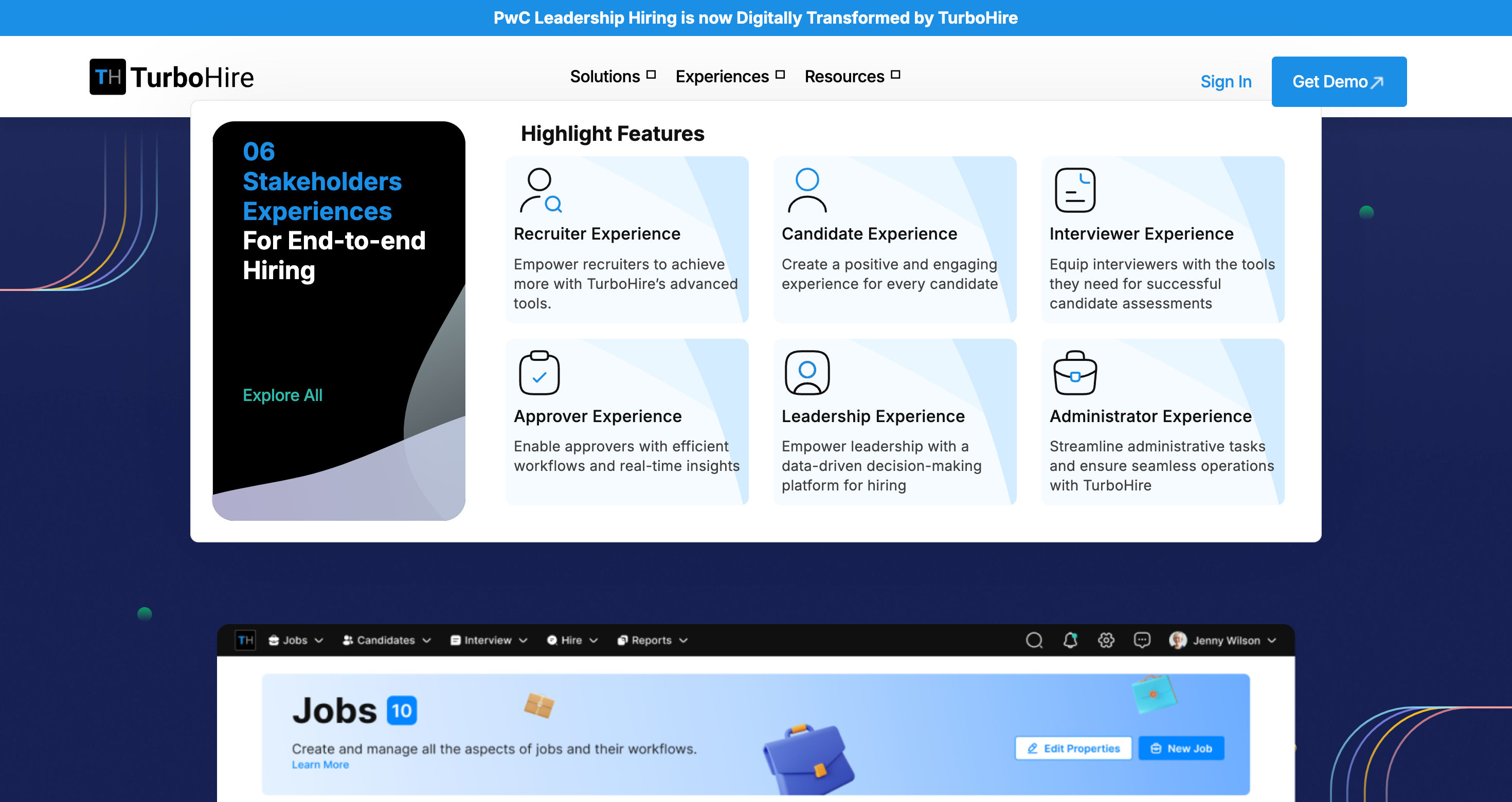Viewport: 1512px width, 802px height.
Task: Click the Edit Properties button
Action: [x=1073, y=748]
